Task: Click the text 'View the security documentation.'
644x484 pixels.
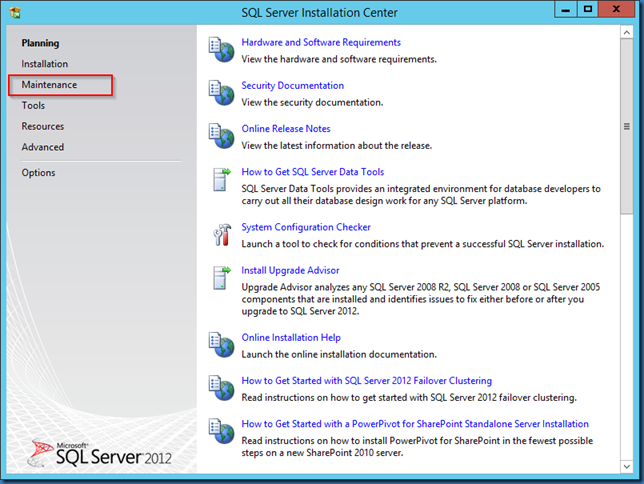Action: tap(312, 102)
